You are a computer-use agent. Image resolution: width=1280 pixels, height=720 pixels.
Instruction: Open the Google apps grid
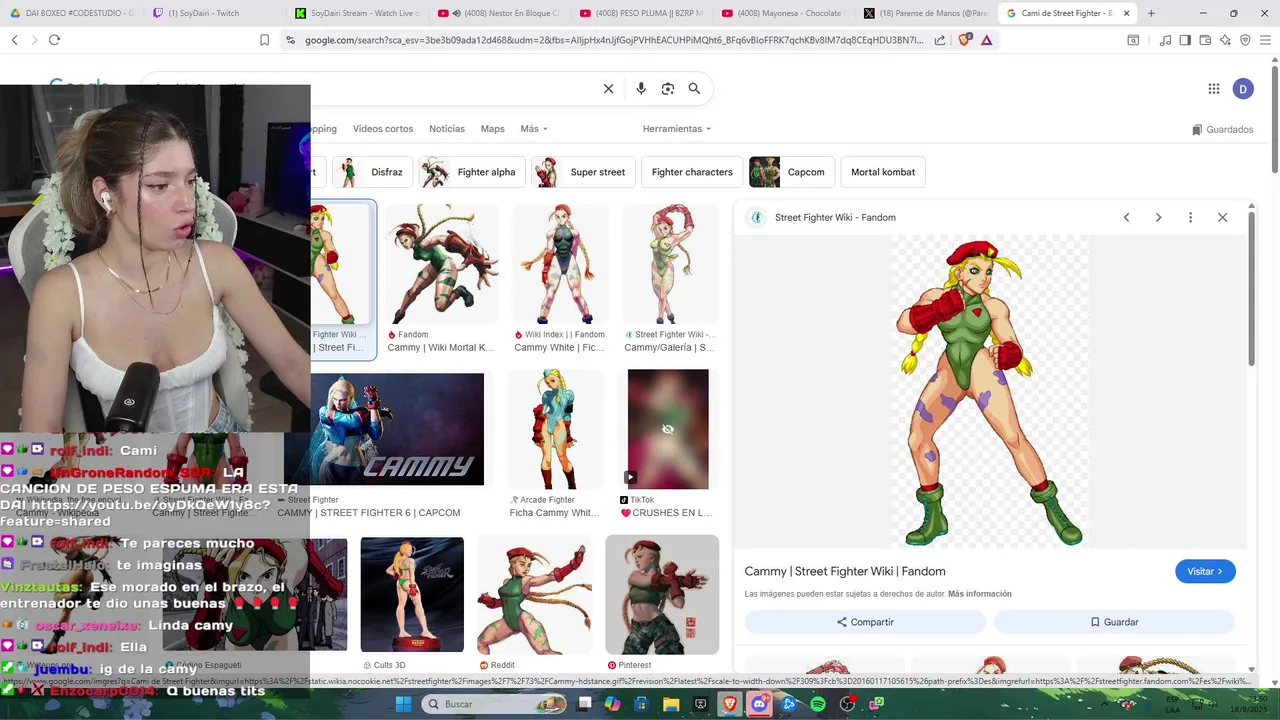click(1214, 89)
